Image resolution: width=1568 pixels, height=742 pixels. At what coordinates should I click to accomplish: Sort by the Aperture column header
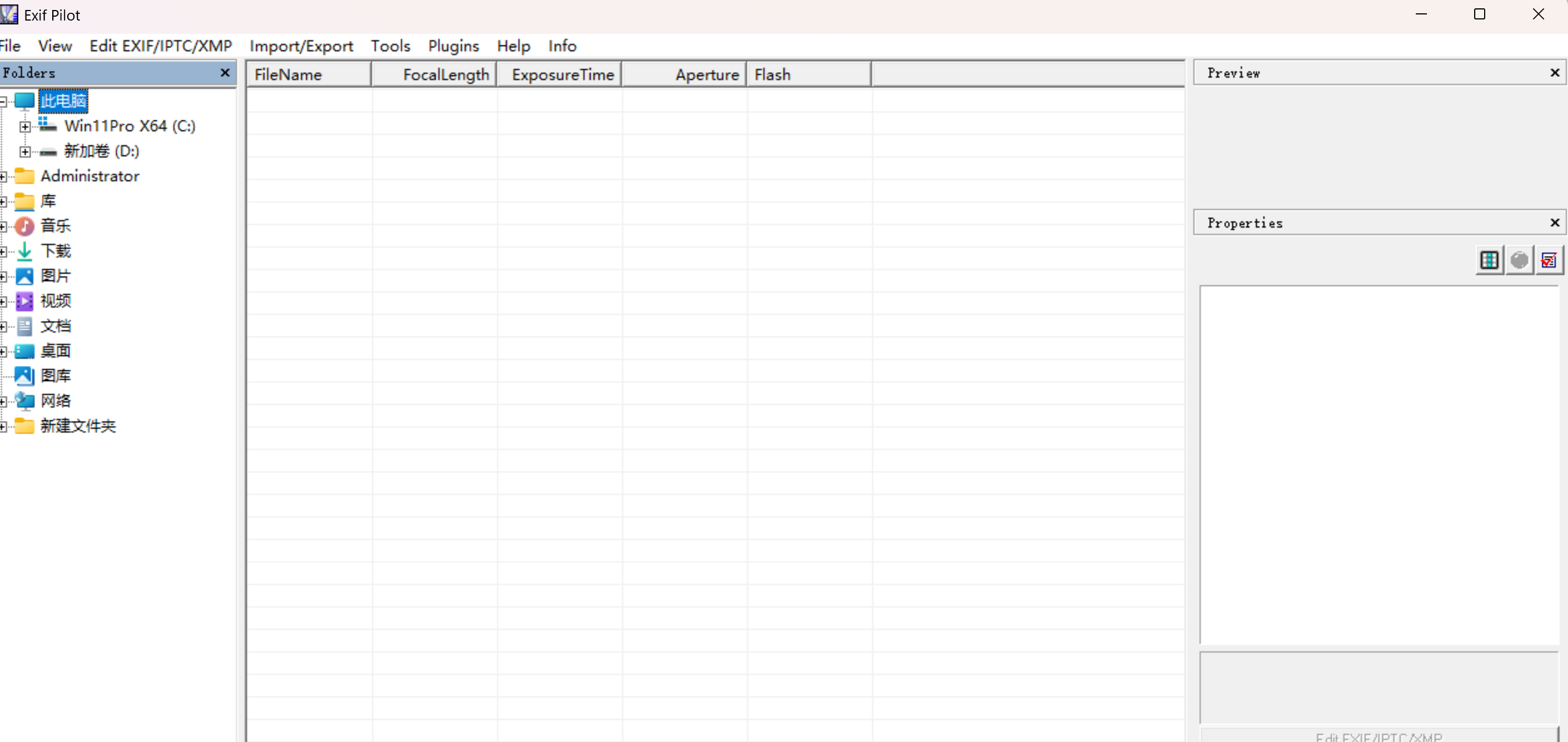pyautogui.click(x=684, y=74)
